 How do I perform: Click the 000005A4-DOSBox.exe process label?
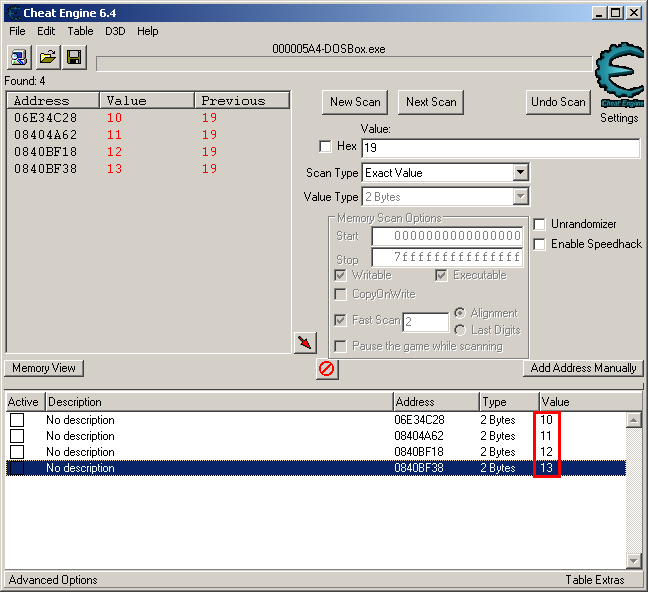pyautogui.click(x=329, y=49)
